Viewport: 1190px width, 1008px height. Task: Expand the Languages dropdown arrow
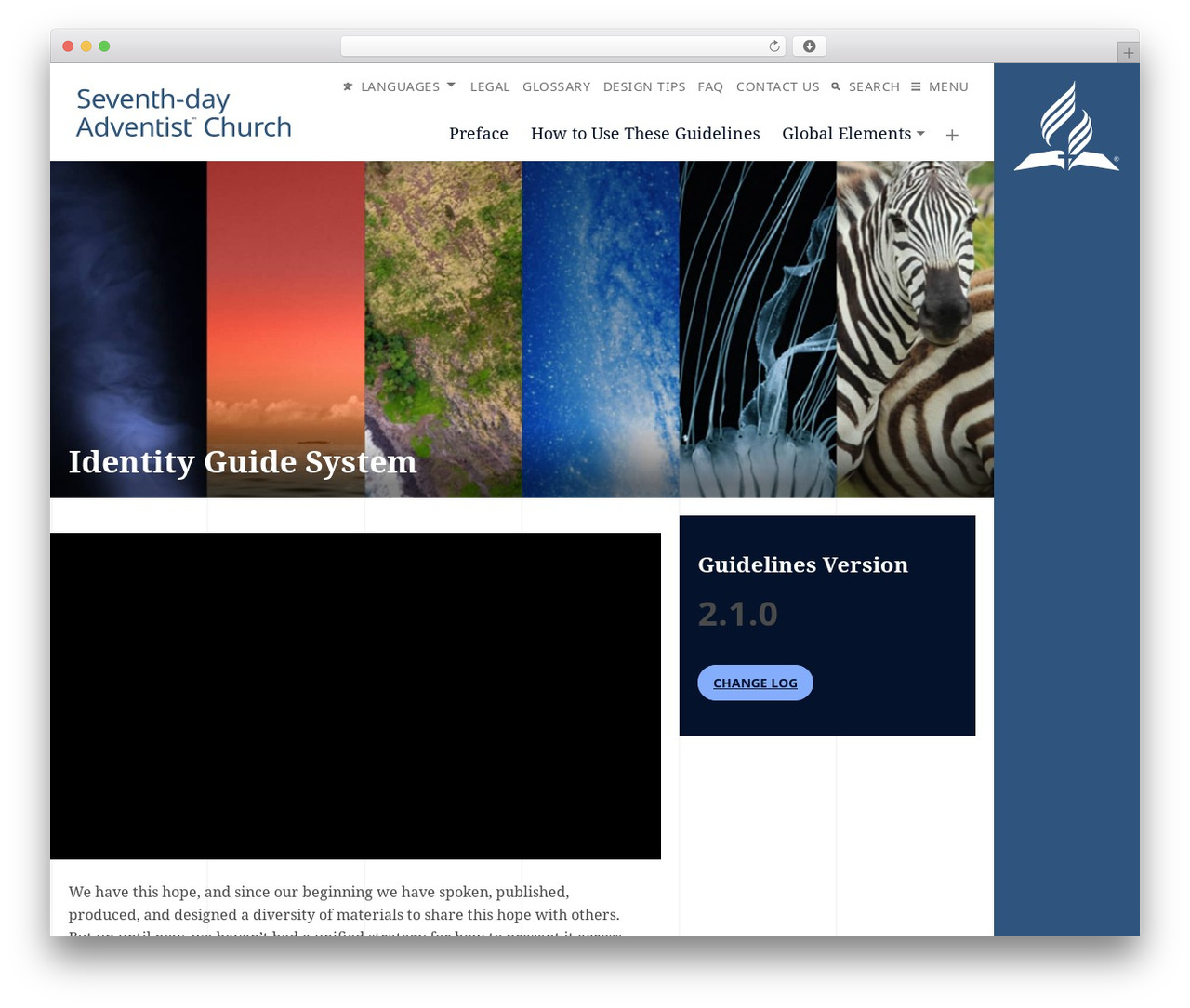pyautogui.click(x=451, y=85)
